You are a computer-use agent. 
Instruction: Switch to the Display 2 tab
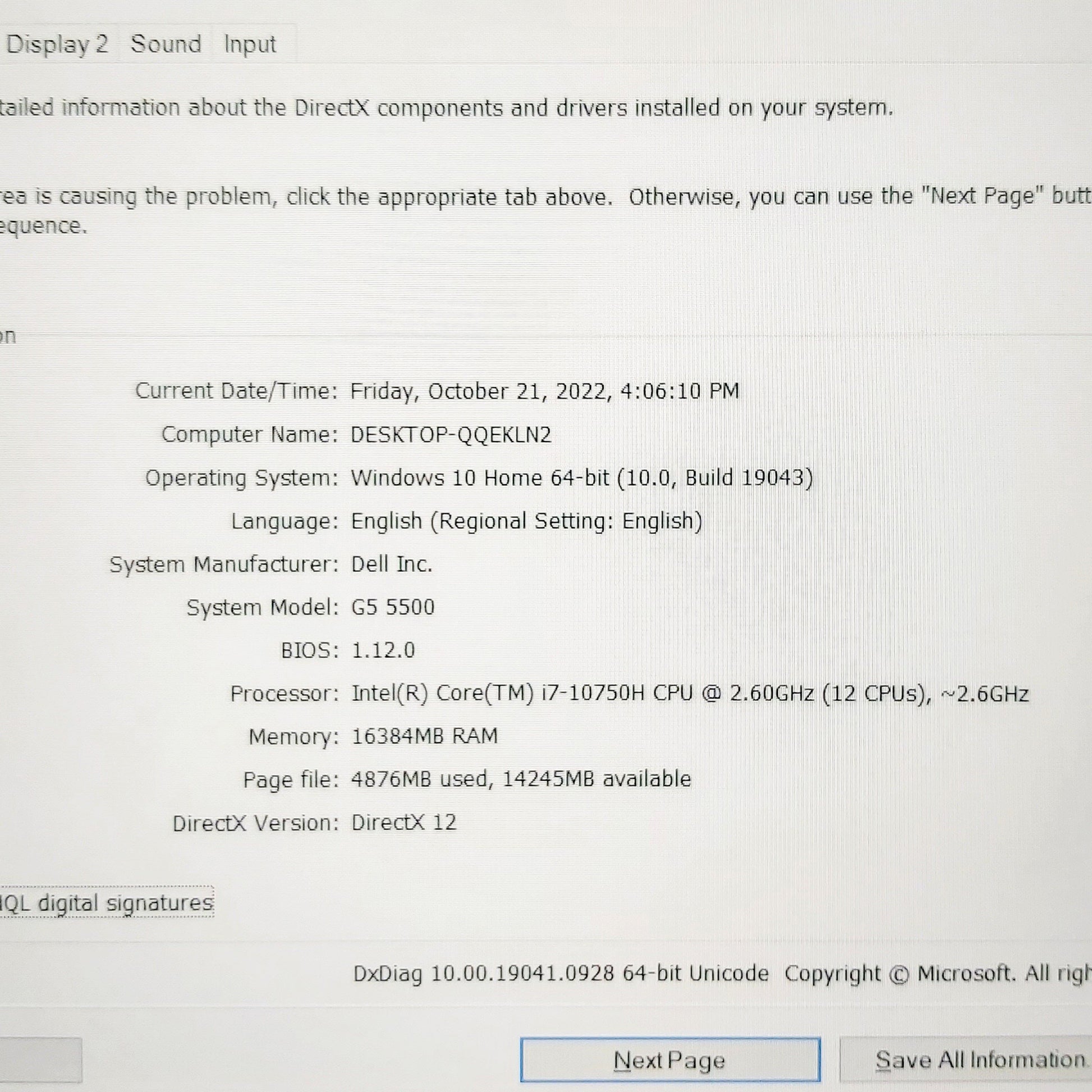click(57, 44)
